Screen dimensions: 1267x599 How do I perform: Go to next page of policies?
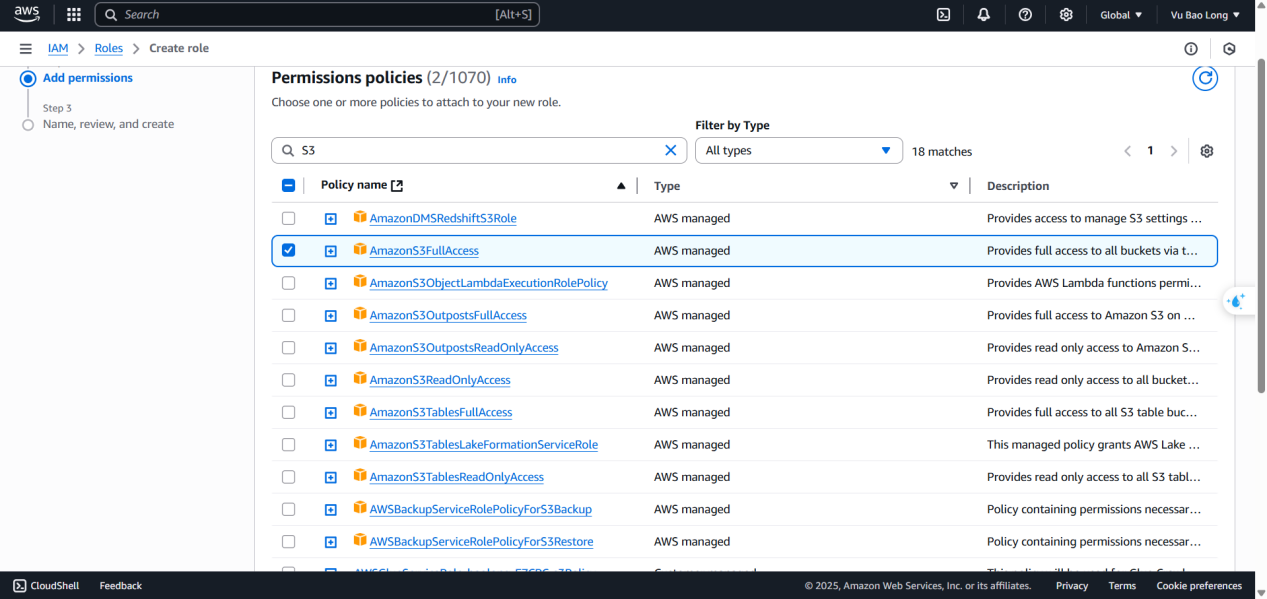pyautogui.click(x=1174, y=151)
